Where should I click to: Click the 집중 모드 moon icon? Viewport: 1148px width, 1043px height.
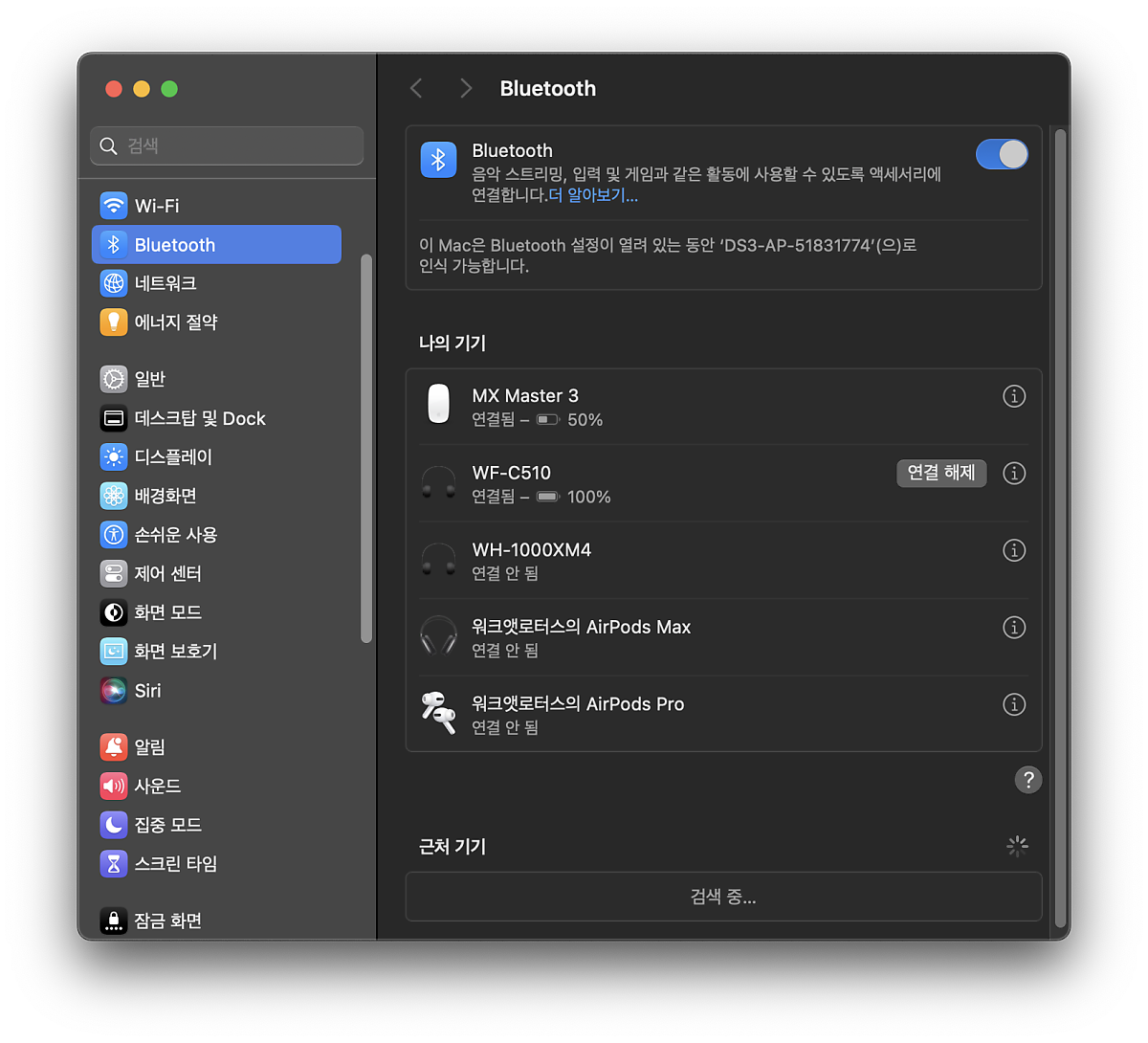click(x=114, y=825)
